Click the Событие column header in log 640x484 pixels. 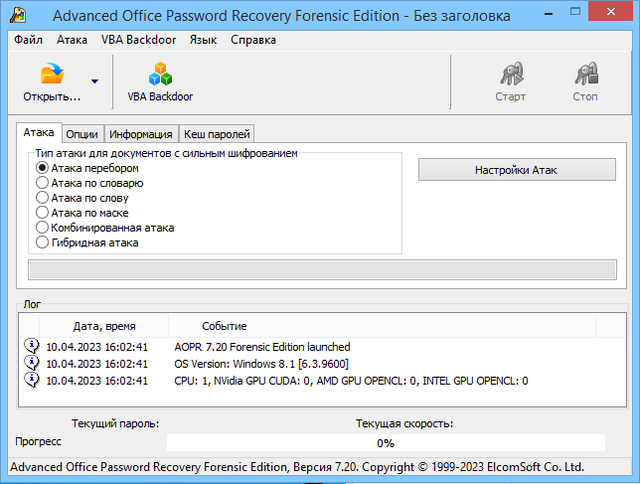[224, 326]
